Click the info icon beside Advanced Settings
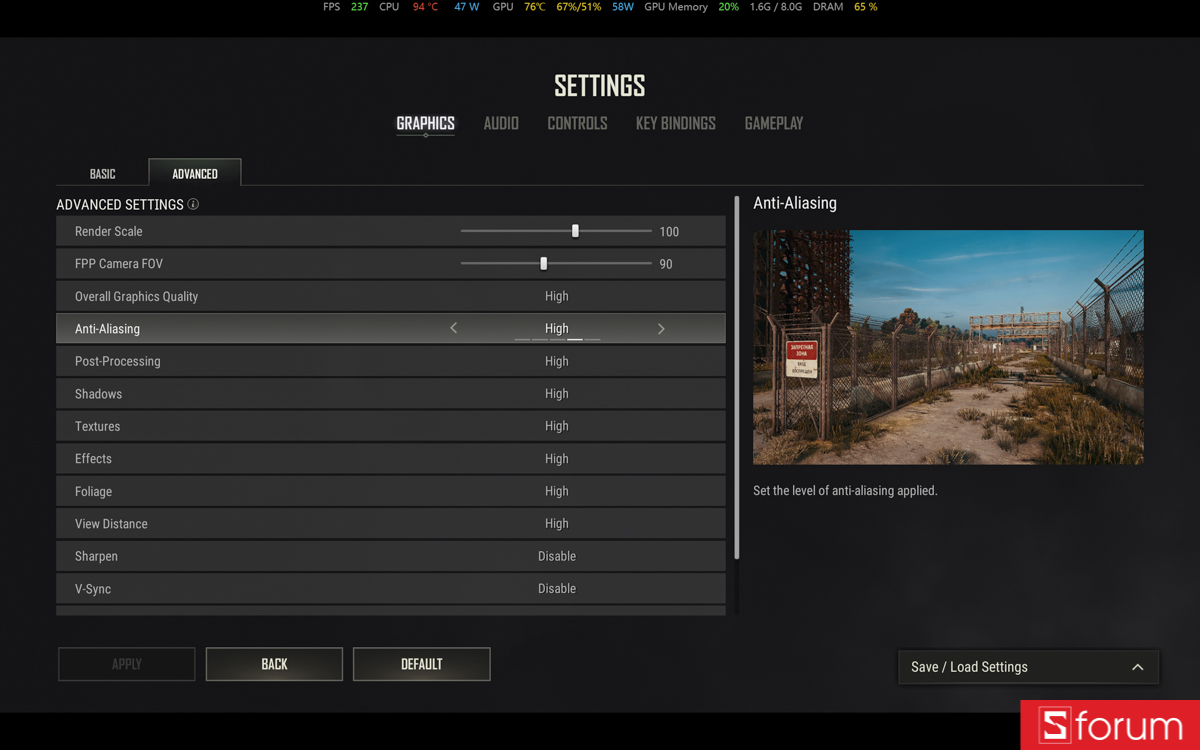 click(193, 204)
